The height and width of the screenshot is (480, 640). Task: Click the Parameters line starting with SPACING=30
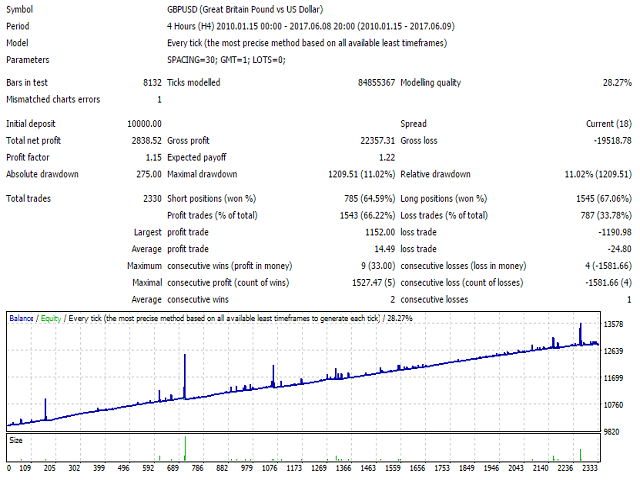click(x=227, y=59)
